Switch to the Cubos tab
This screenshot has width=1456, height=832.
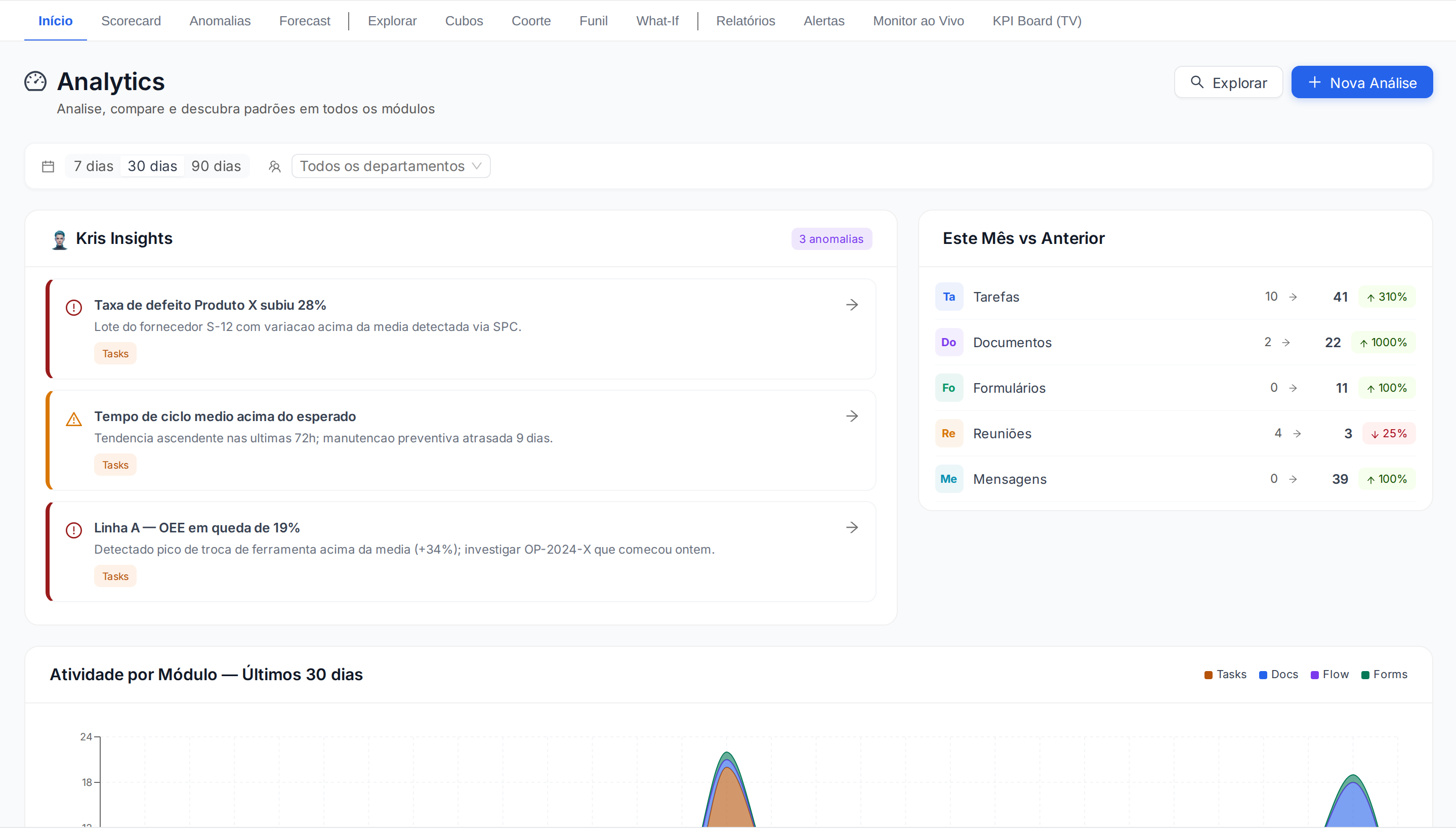click(x=464, y=21)
